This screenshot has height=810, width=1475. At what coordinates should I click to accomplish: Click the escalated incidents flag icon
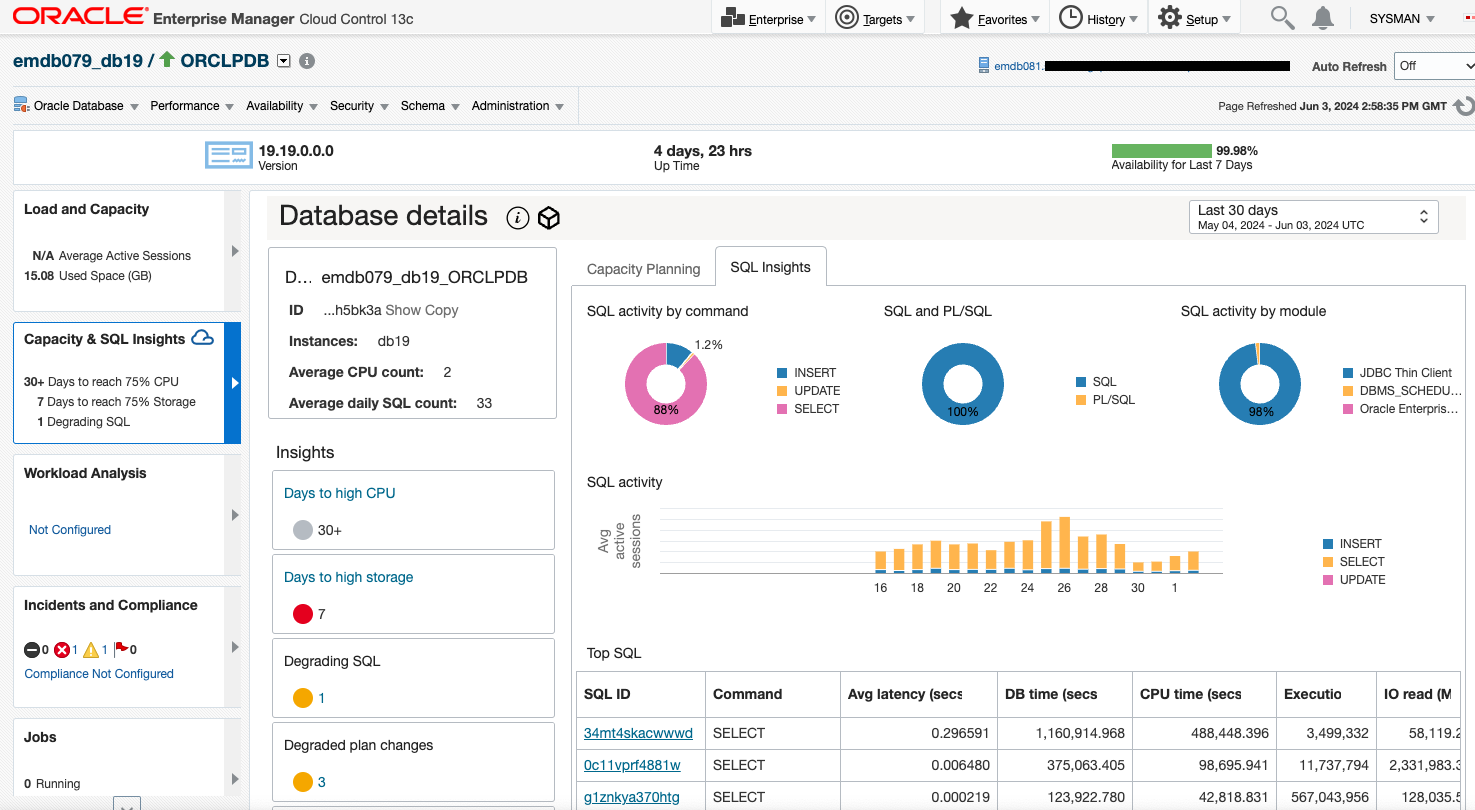tap(121, 649)
